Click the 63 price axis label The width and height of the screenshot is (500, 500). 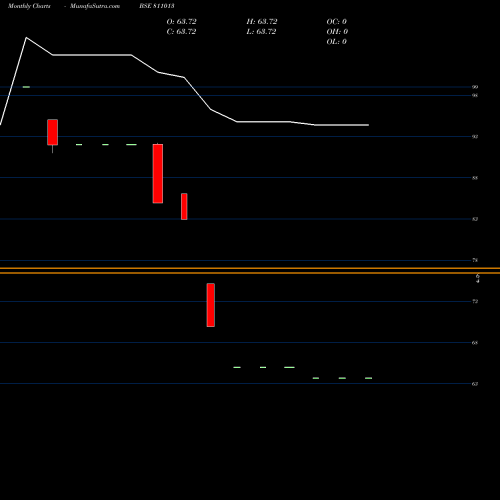point(475,384)
